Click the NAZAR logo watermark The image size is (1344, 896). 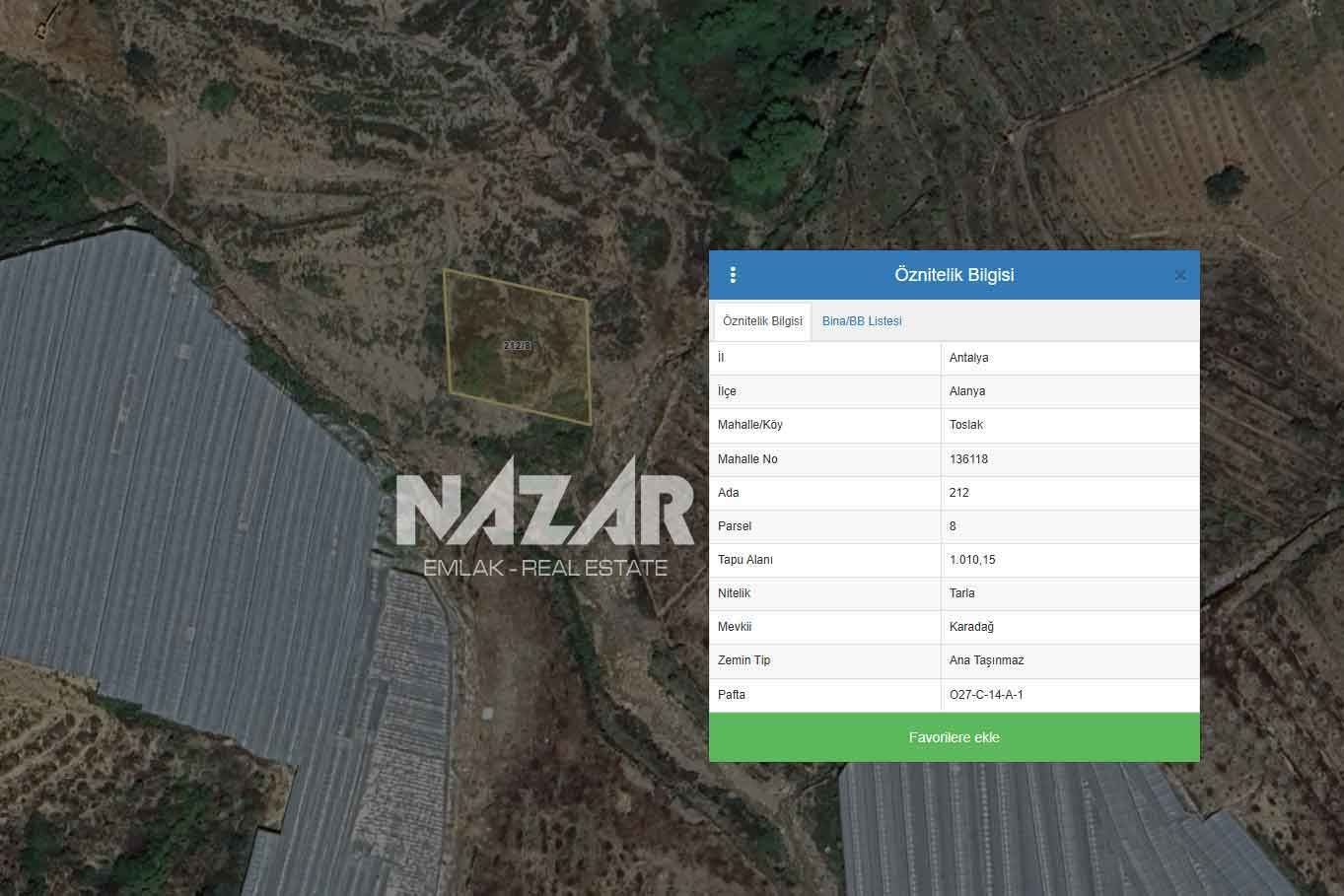click(545, 515)
